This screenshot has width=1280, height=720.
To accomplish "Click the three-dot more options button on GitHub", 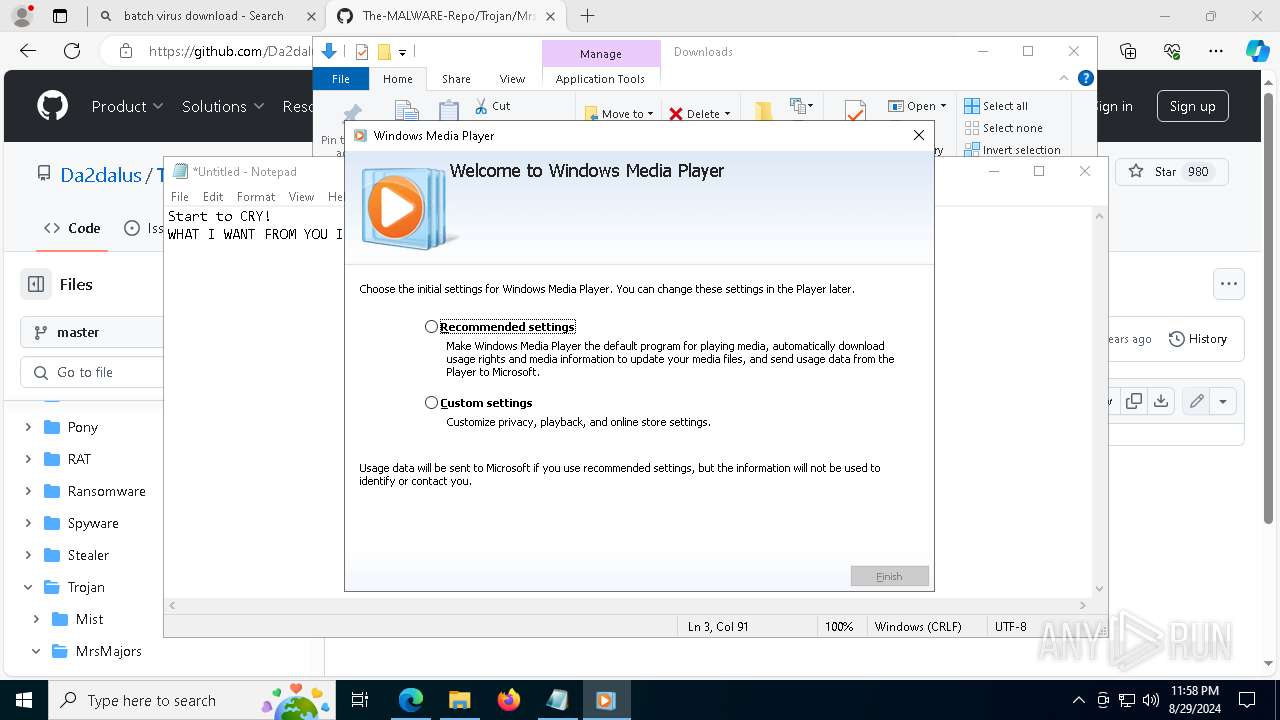I will pos(1228,284).
